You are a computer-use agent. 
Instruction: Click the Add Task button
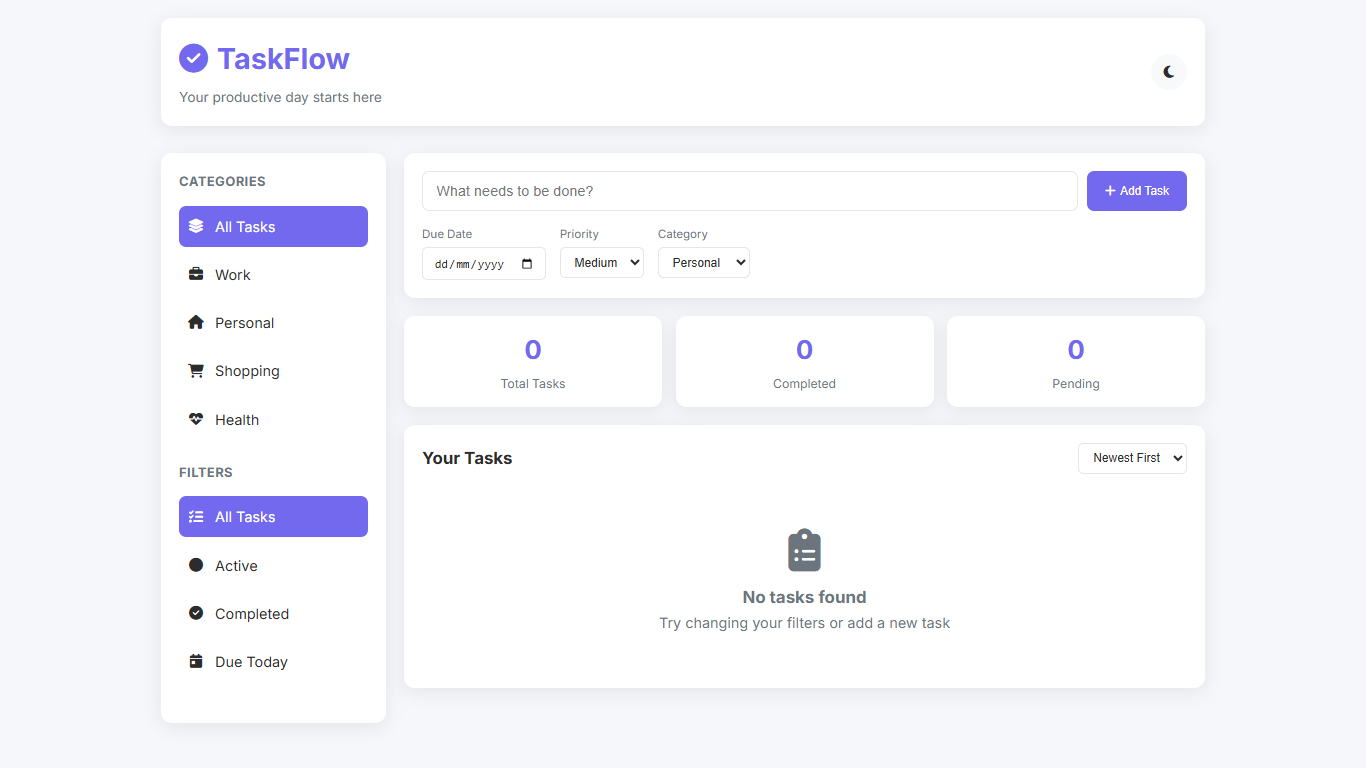[x=1137, y=191]
